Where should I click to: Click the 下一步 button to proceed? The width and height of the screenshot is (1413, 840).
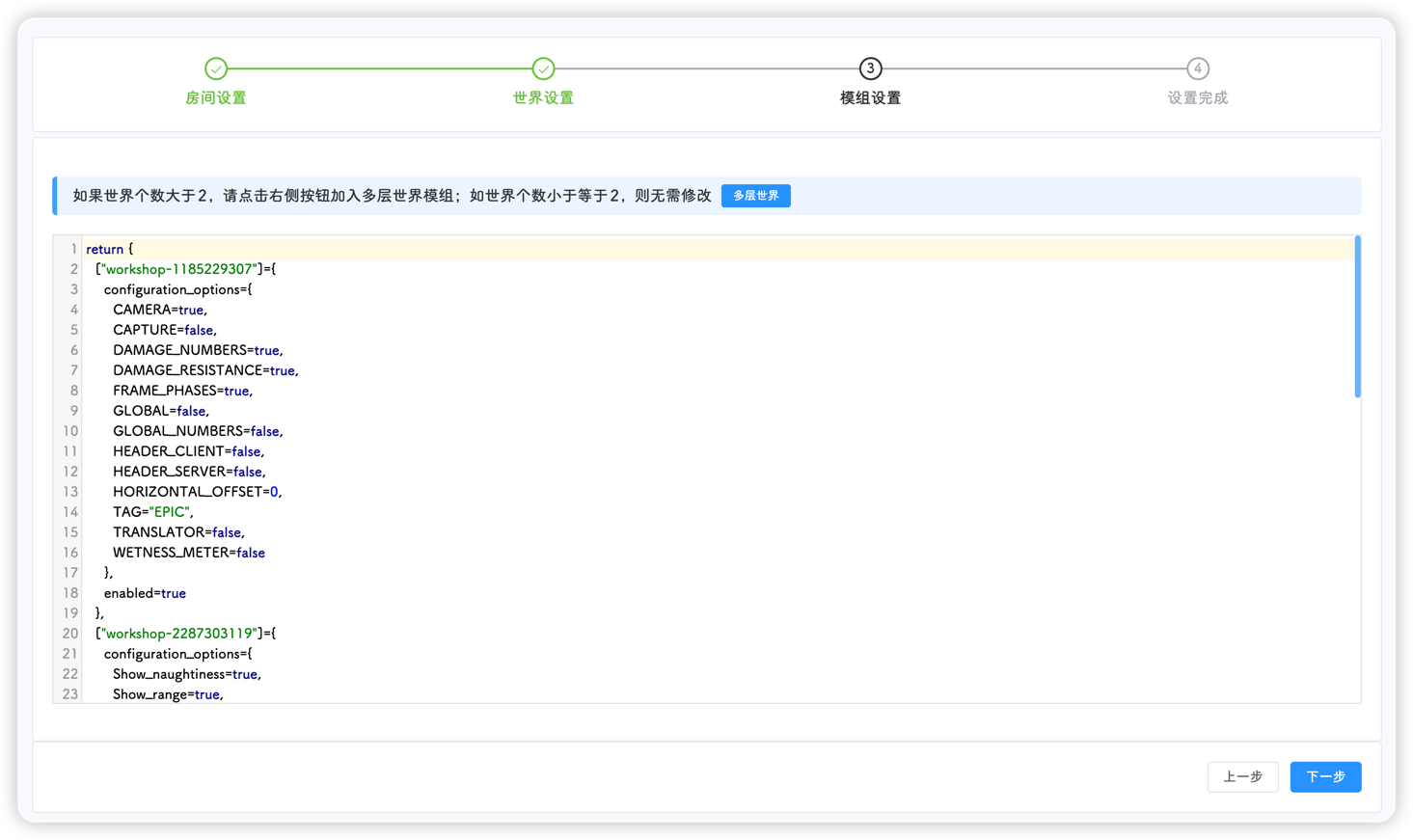(x=1325, y=776)
